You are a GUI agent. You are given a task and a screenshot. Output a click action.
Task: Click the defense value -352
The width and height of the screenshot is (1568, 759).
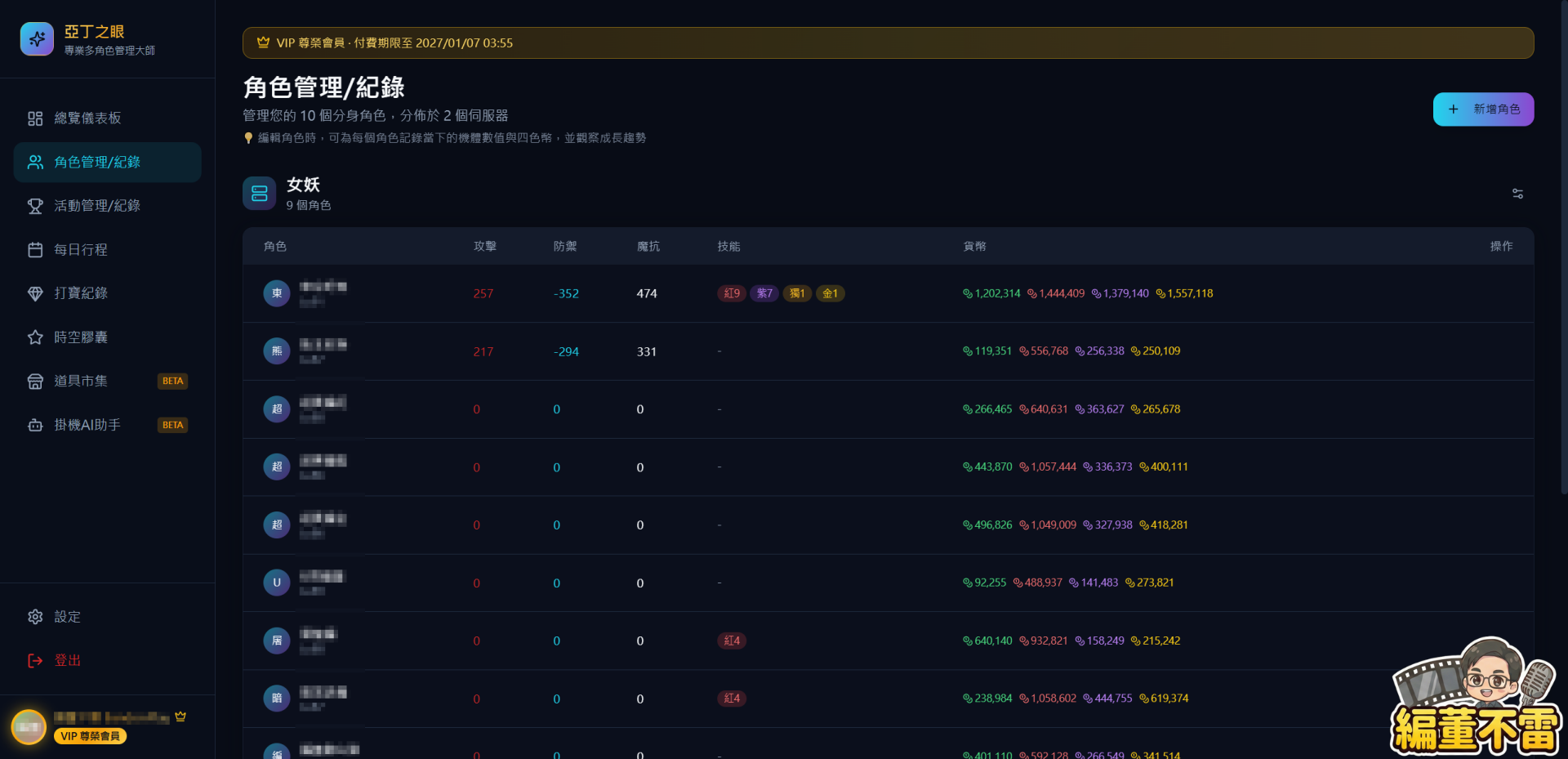[x=566, y=293]
